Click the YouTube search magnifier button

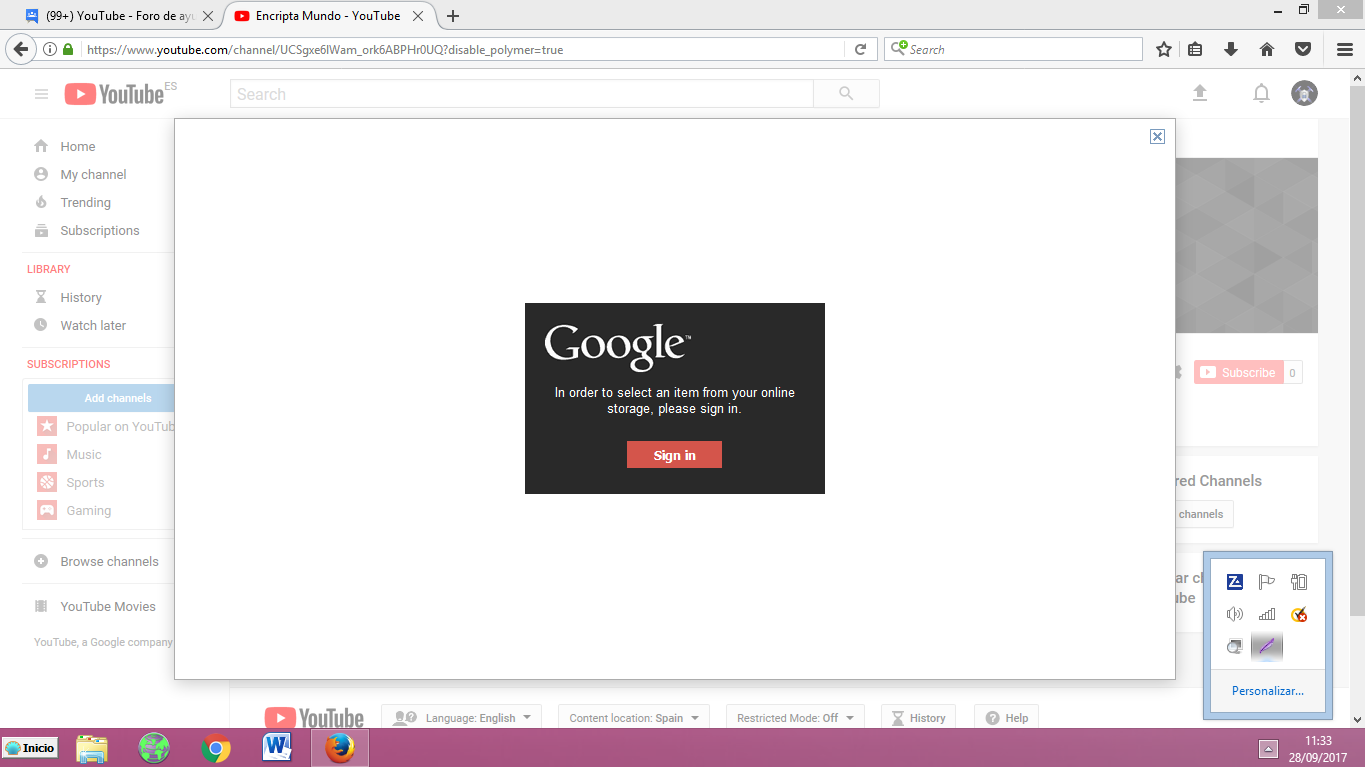[846, 94]
